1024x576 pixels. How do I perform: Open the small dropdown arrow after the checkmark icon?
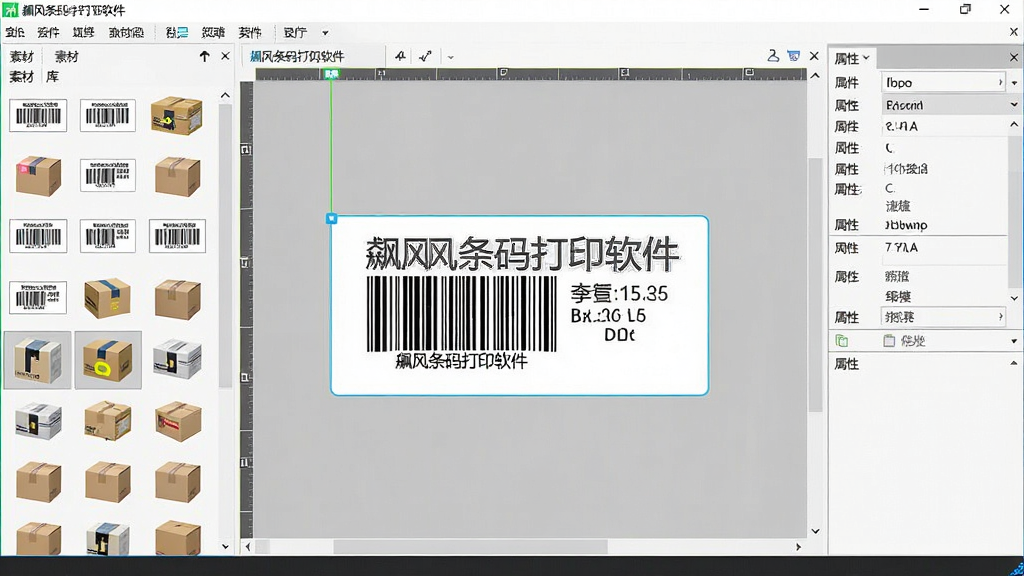[451, 57]
